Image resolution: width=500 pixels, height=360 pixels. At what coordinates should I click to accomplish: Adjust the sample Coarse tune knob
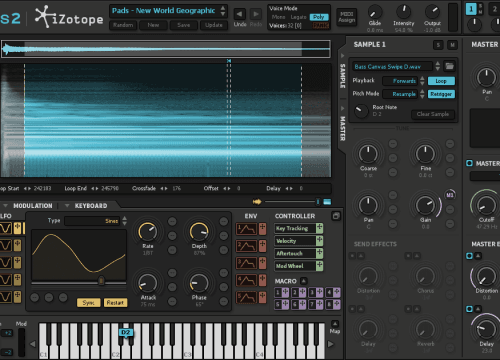[x=368, y=153]
